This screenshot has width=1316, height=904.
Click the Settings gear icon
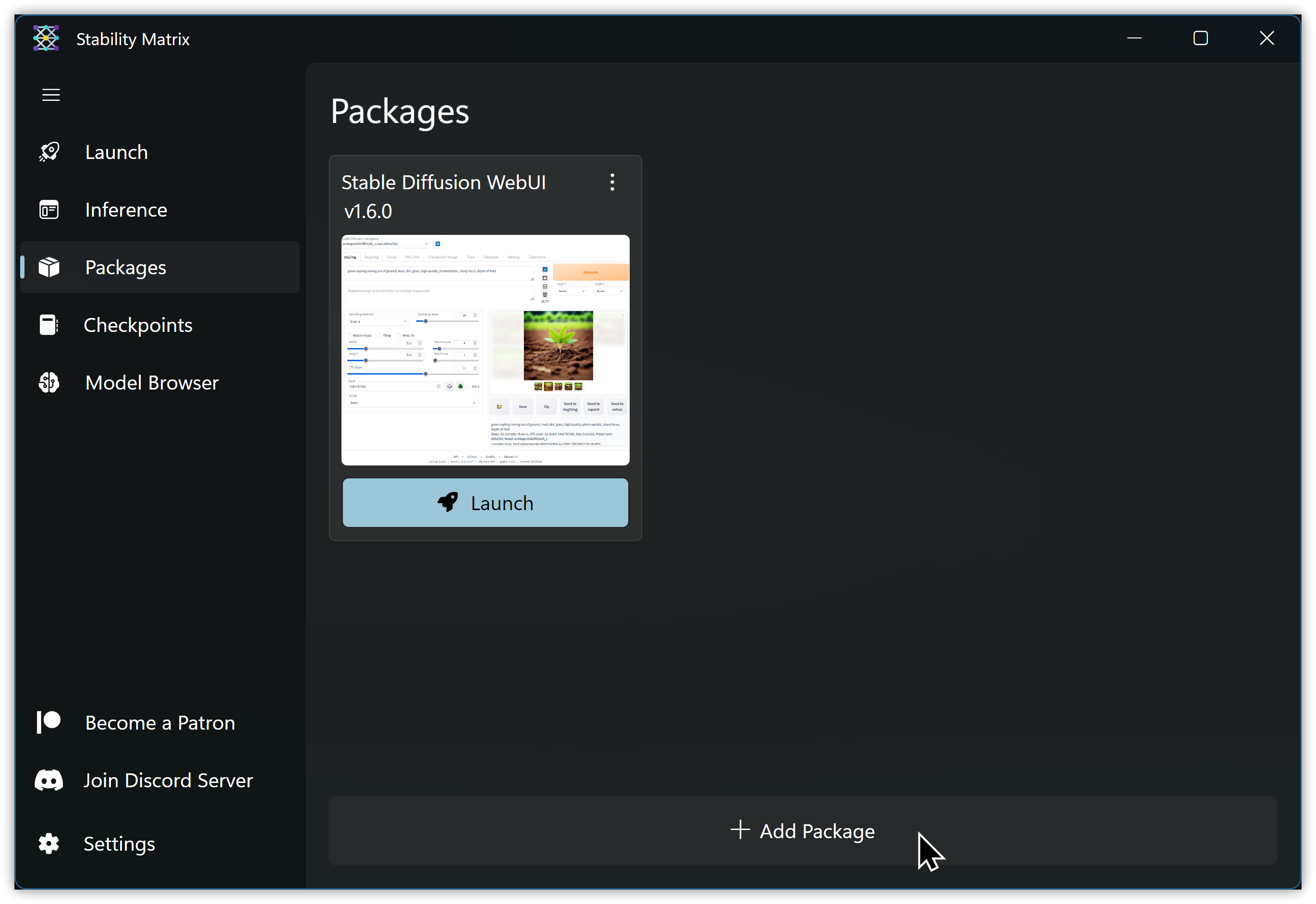pos(49,843)
